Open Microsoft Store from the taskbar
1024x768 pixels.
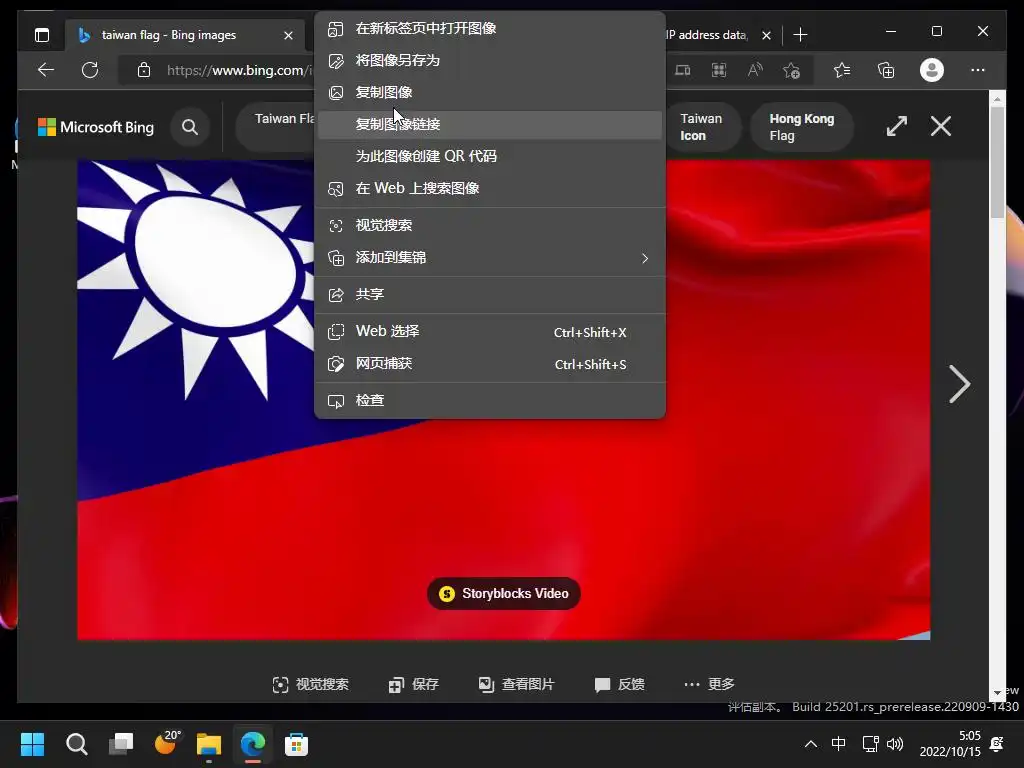tap(296, 744)
